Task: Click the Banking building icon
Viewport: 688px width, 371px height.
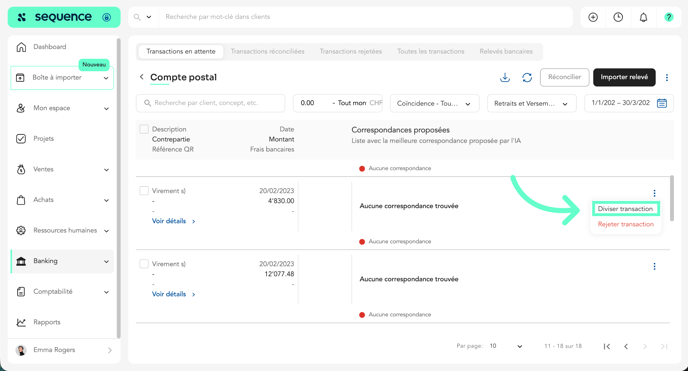Action: click(21, 261)
